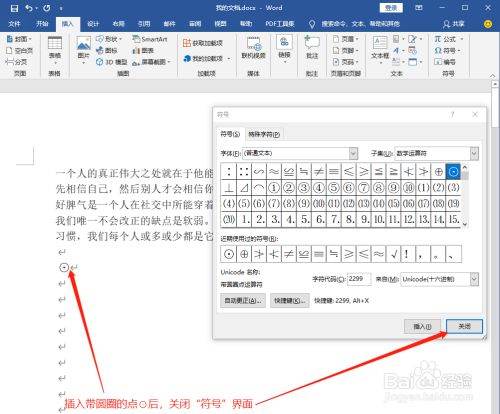
Task: Switch to the Home (开始) tab
Action: click(x=42, y=24)
